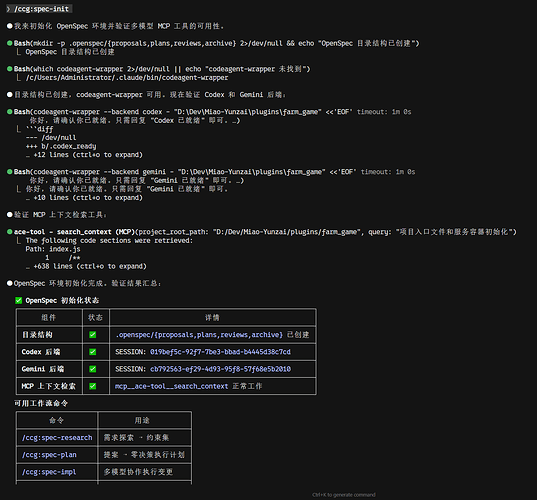Image resolution: width=537 pixels, height=500 pixels.
Task: Click the green bullet of the ace-tool search_context line
Action: point(10,232)
